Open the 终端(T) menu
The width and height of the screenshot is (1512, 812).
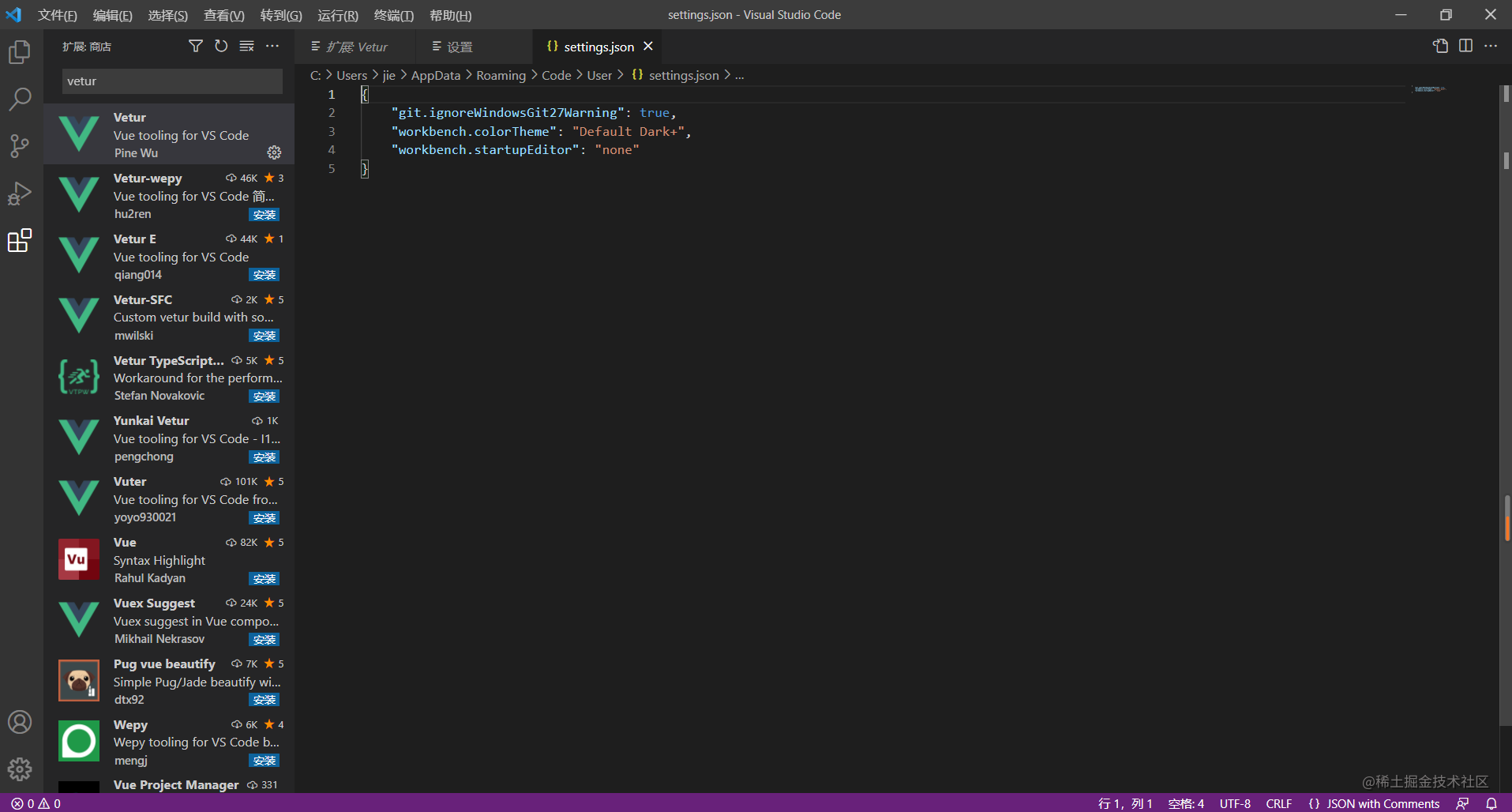point(394,15)
